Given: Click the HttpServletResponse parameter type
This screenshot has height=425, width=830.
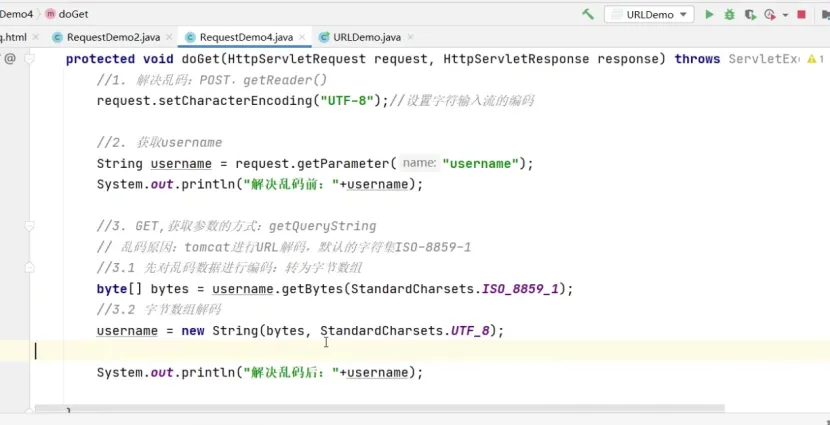Looking at the screenshot, I should (516, 59).
